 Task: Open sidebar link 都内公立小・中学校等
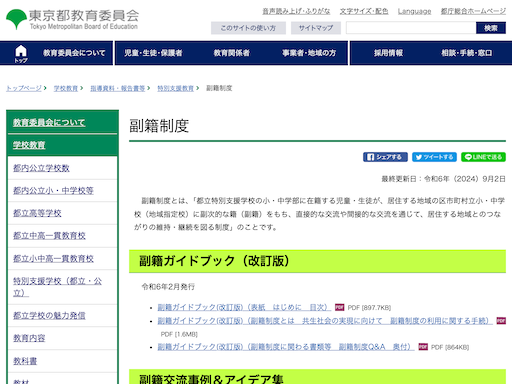point(53,191)
